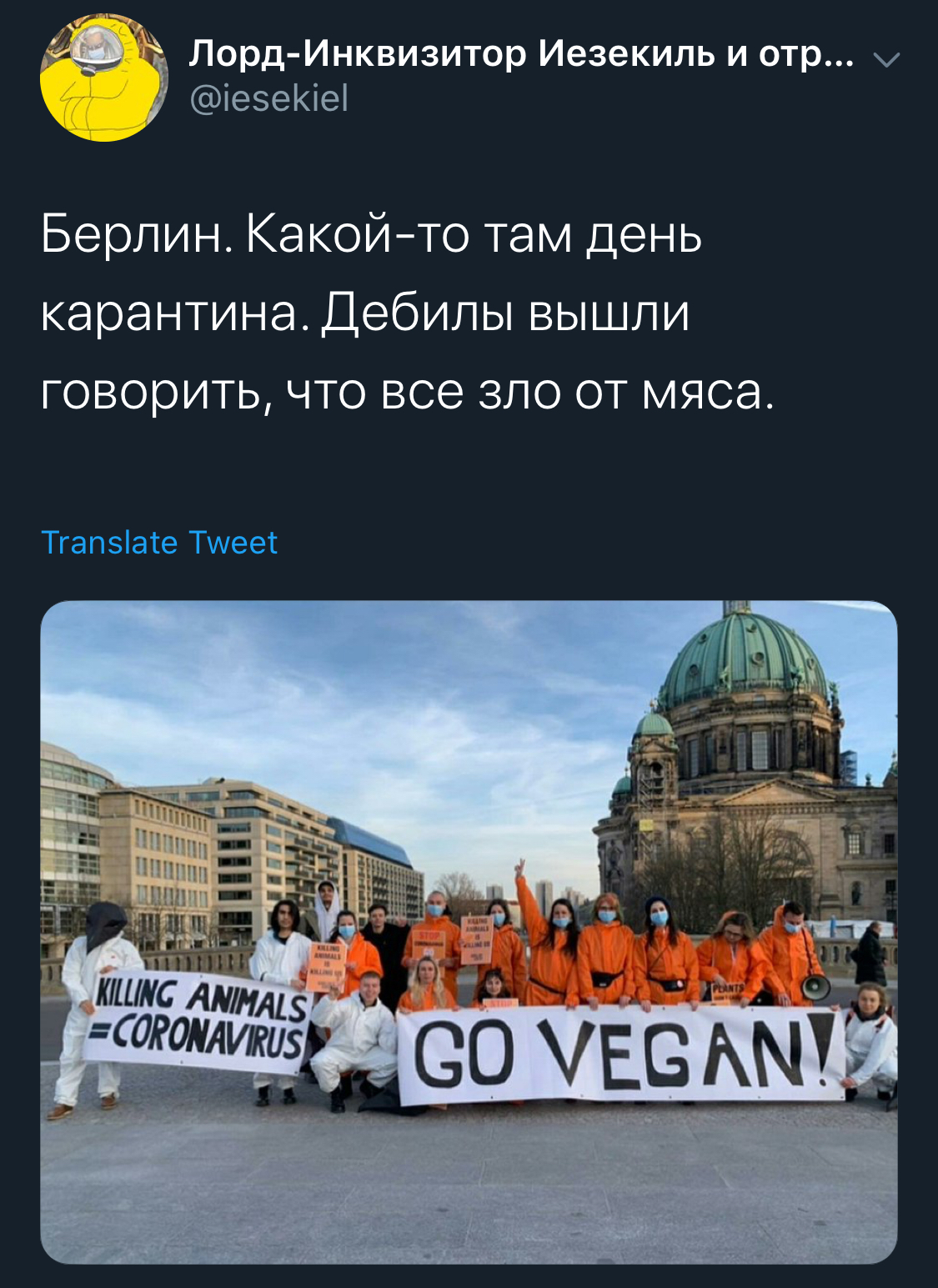The width and height of the screenshot is (938, 1288).
Task: Click the Translate Tweet link
Action: click(x=159, y=543)
